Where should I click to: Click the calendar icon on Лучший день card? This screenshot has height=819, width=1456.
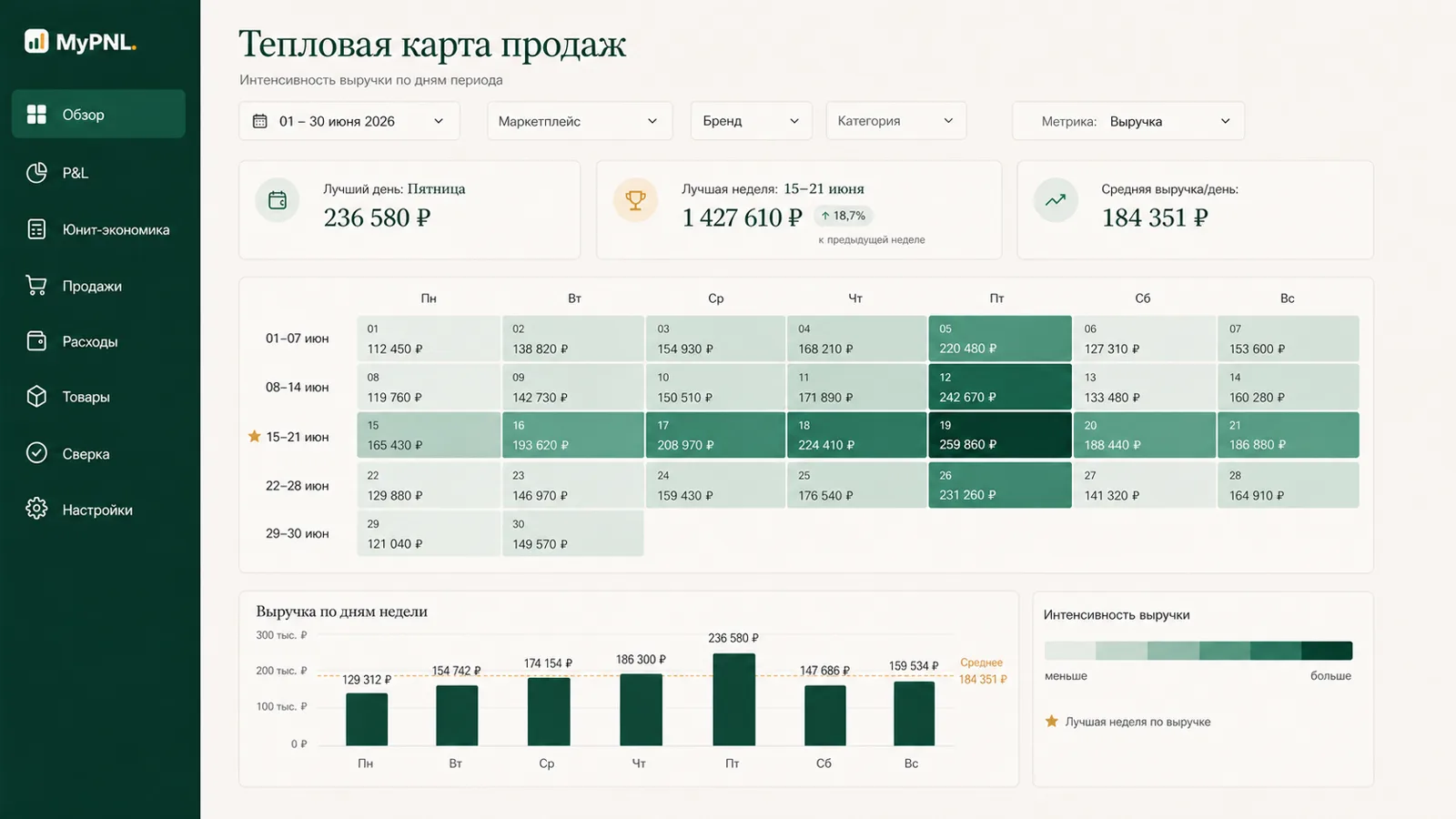(x=278, y=200)
